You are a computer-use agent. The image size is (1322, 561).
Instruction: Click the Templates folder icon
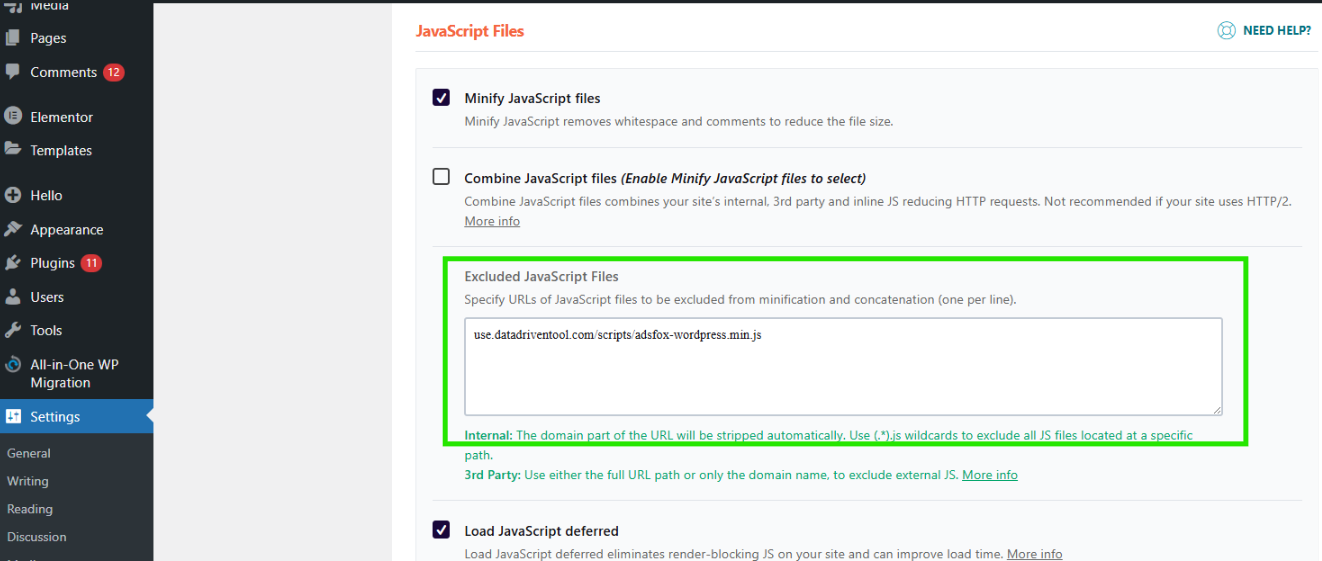pyautogui.click(x=13, y=150)
